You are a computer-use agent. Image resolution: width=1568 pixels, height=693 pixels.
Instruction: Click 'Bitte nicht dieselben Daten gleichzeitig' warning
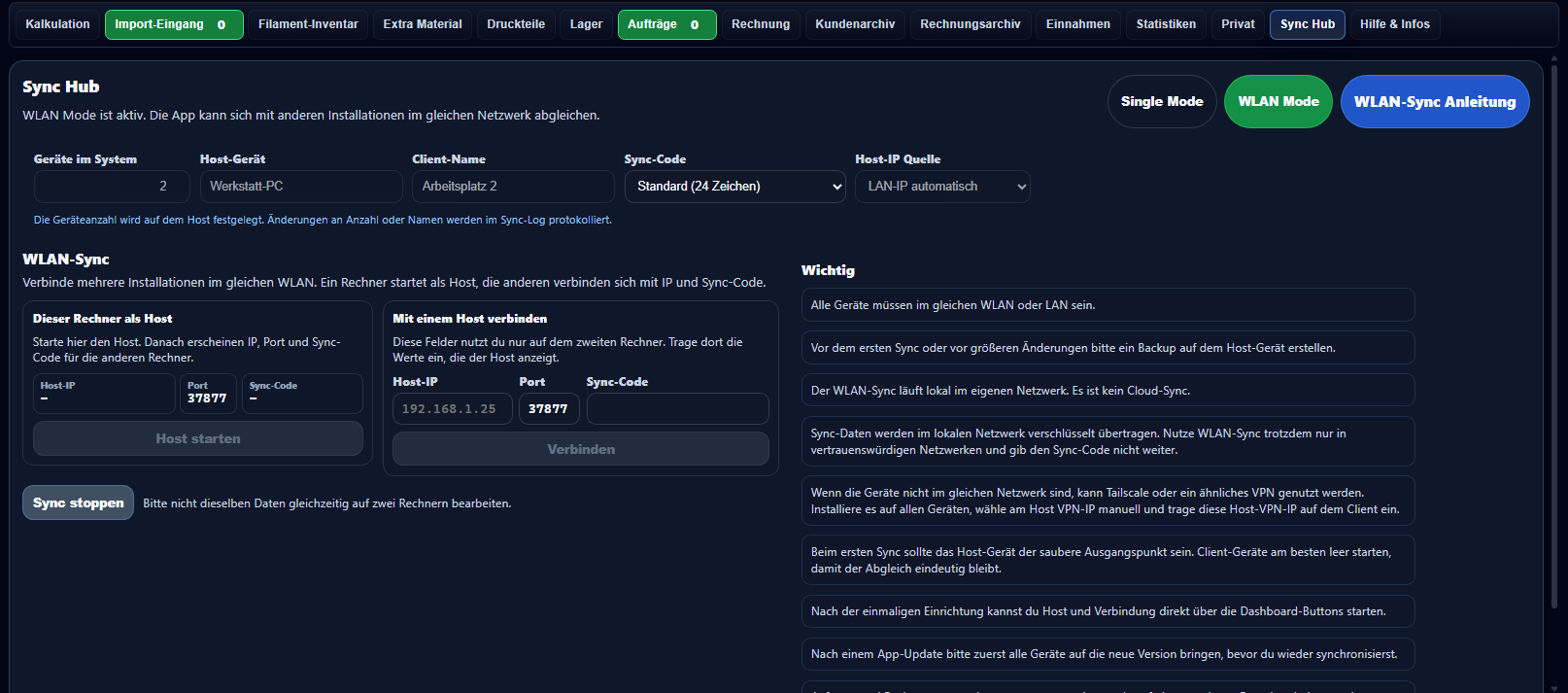coord(327,503)
